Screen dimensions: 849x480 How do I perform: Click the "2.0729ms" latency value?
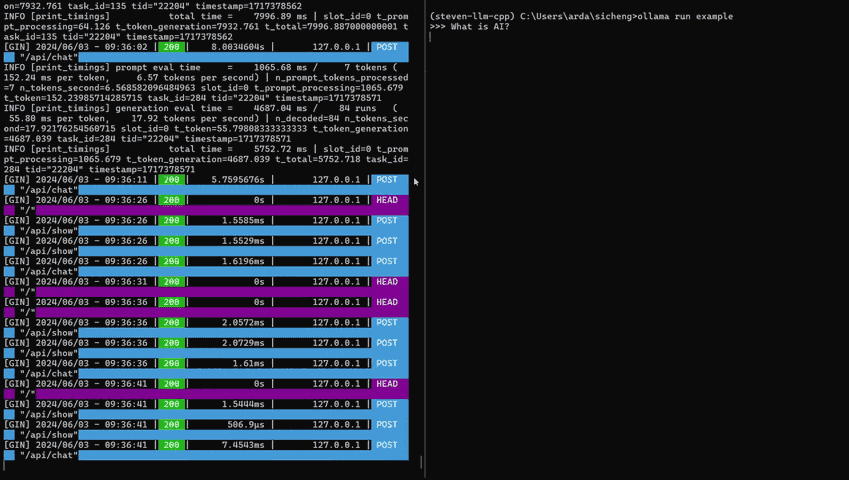tap(243, 343)
